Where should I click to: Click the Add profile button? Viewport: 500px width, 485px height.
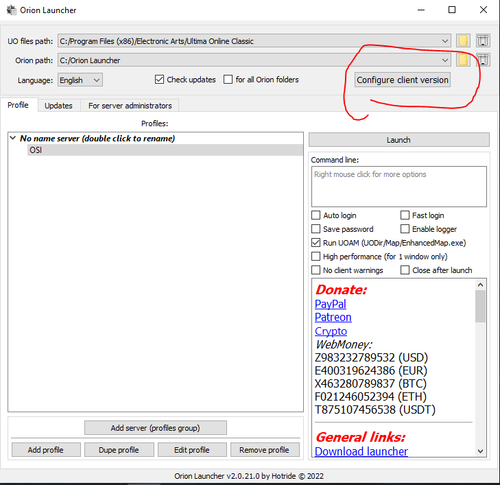(x=46, y=450)
